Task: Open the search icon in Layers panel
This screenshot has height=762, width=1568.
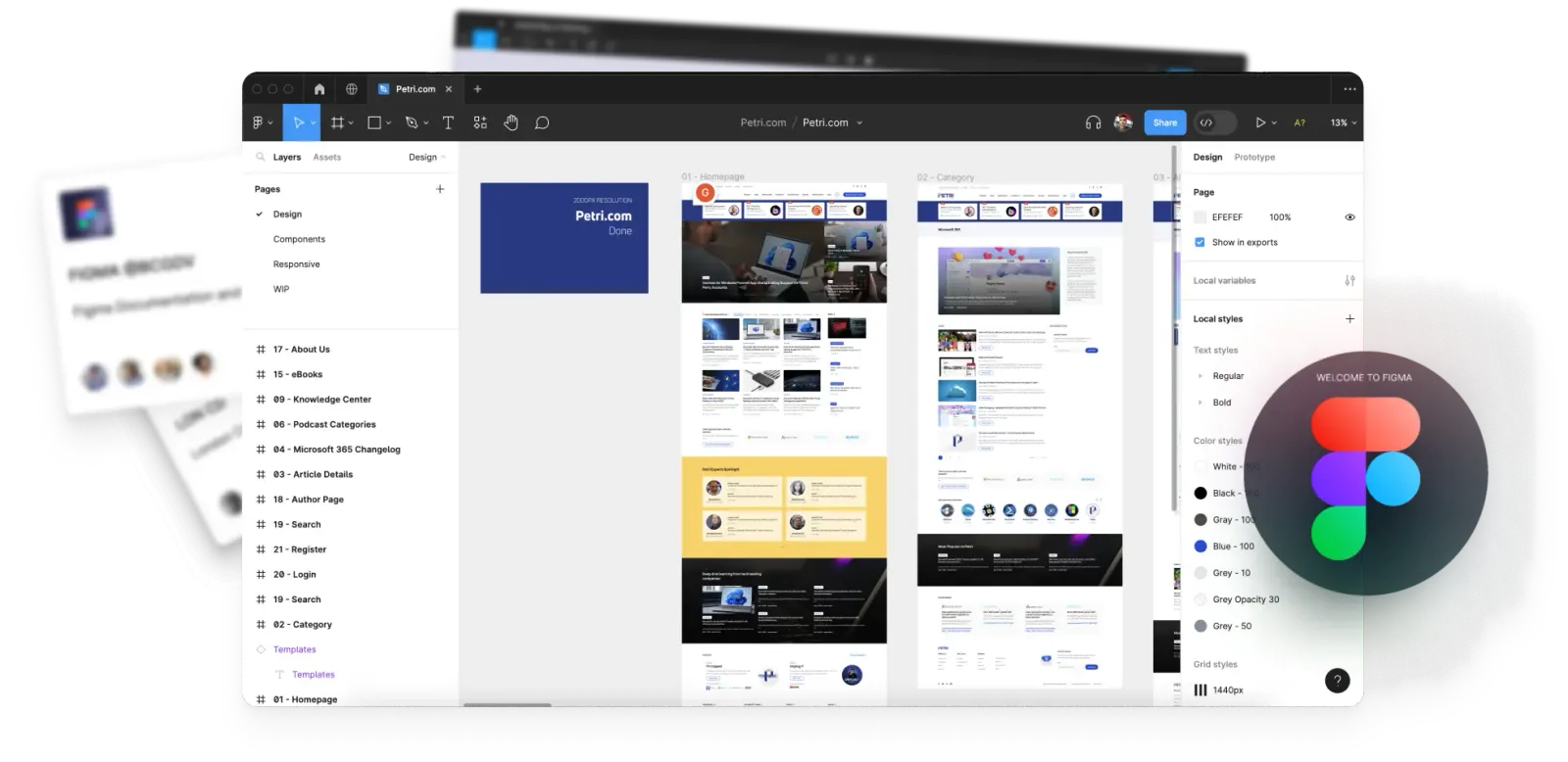Action: (261, 157)
